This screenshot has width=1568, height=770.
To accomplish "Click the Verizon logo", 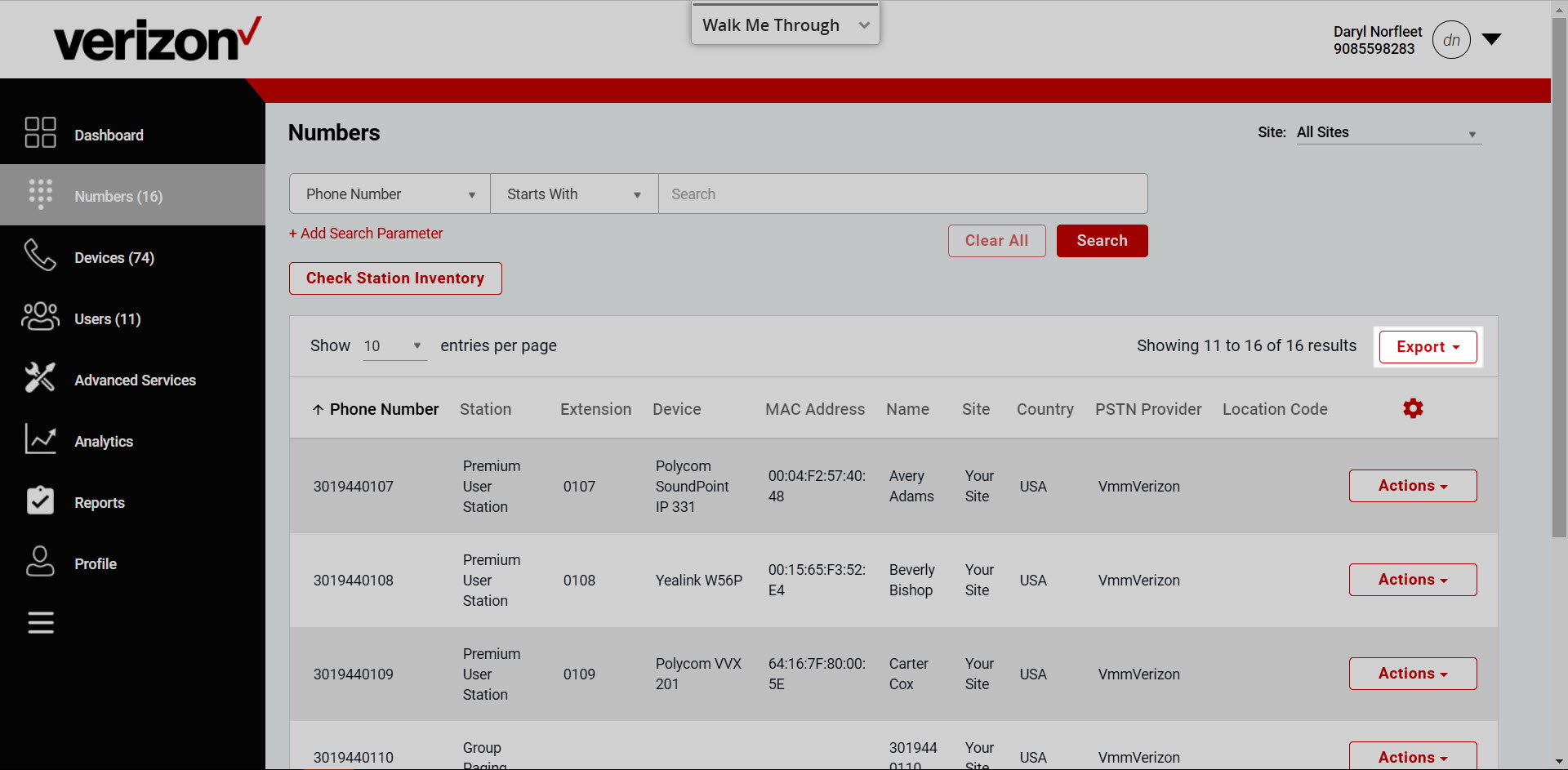I will [x=158, y=39].
